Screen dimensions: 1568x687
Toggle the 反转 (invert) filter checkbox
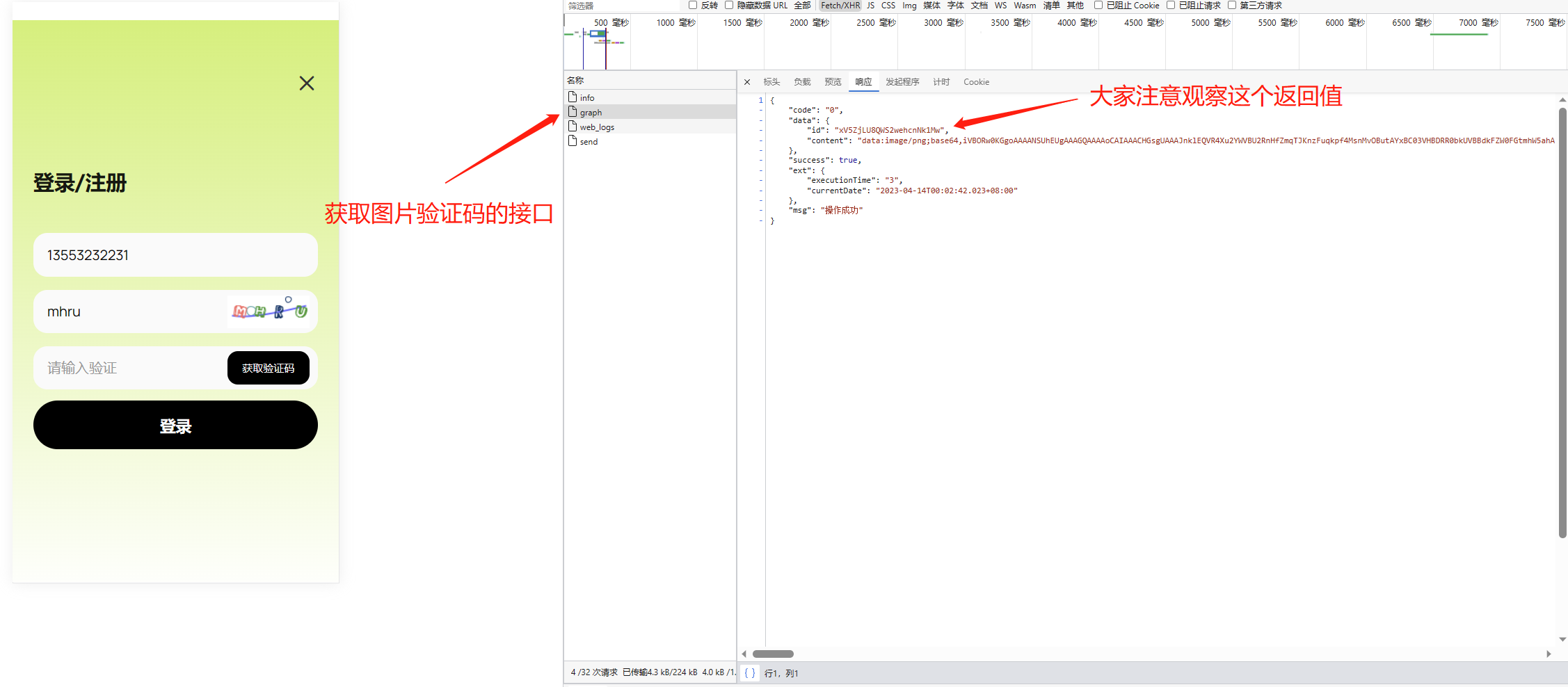click(x=693, y=5)
